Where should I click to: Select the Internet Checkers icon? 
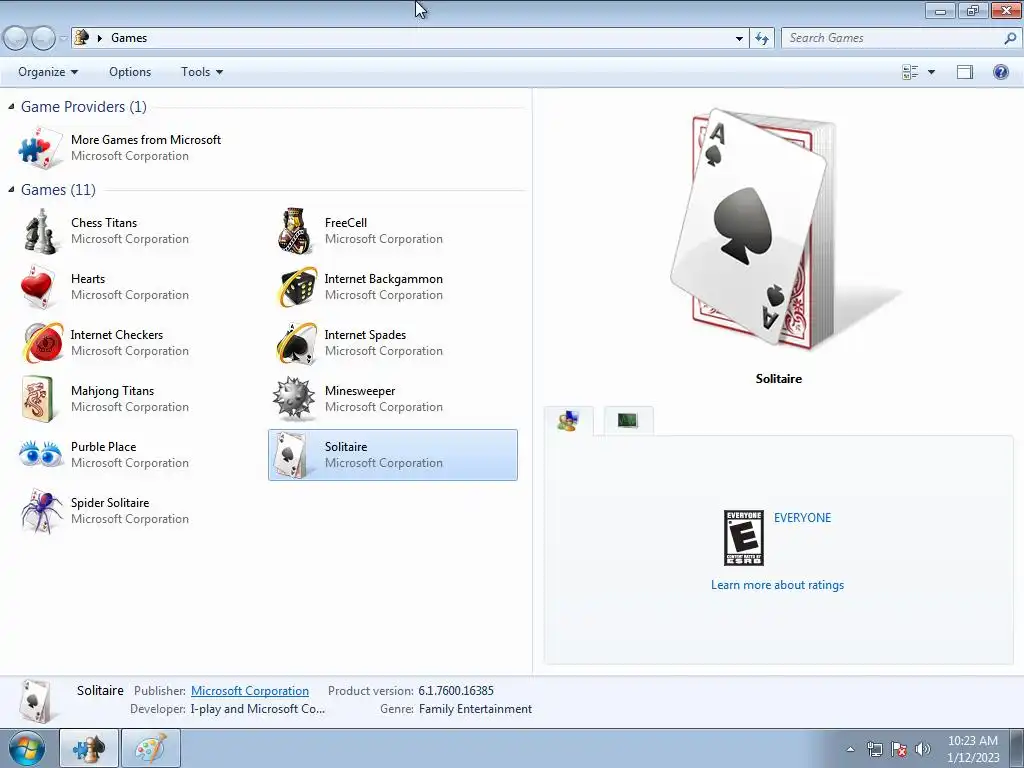point(42,343)
